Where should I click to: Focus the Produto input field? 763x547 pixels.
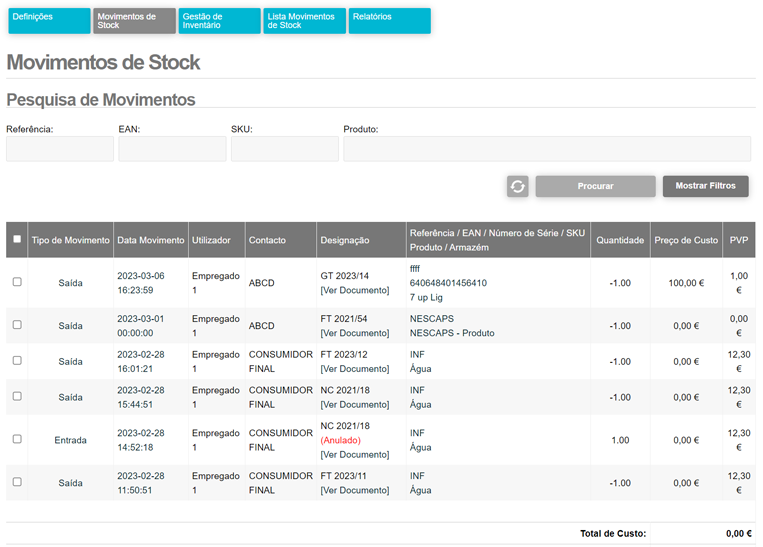[x=547, y=149]
